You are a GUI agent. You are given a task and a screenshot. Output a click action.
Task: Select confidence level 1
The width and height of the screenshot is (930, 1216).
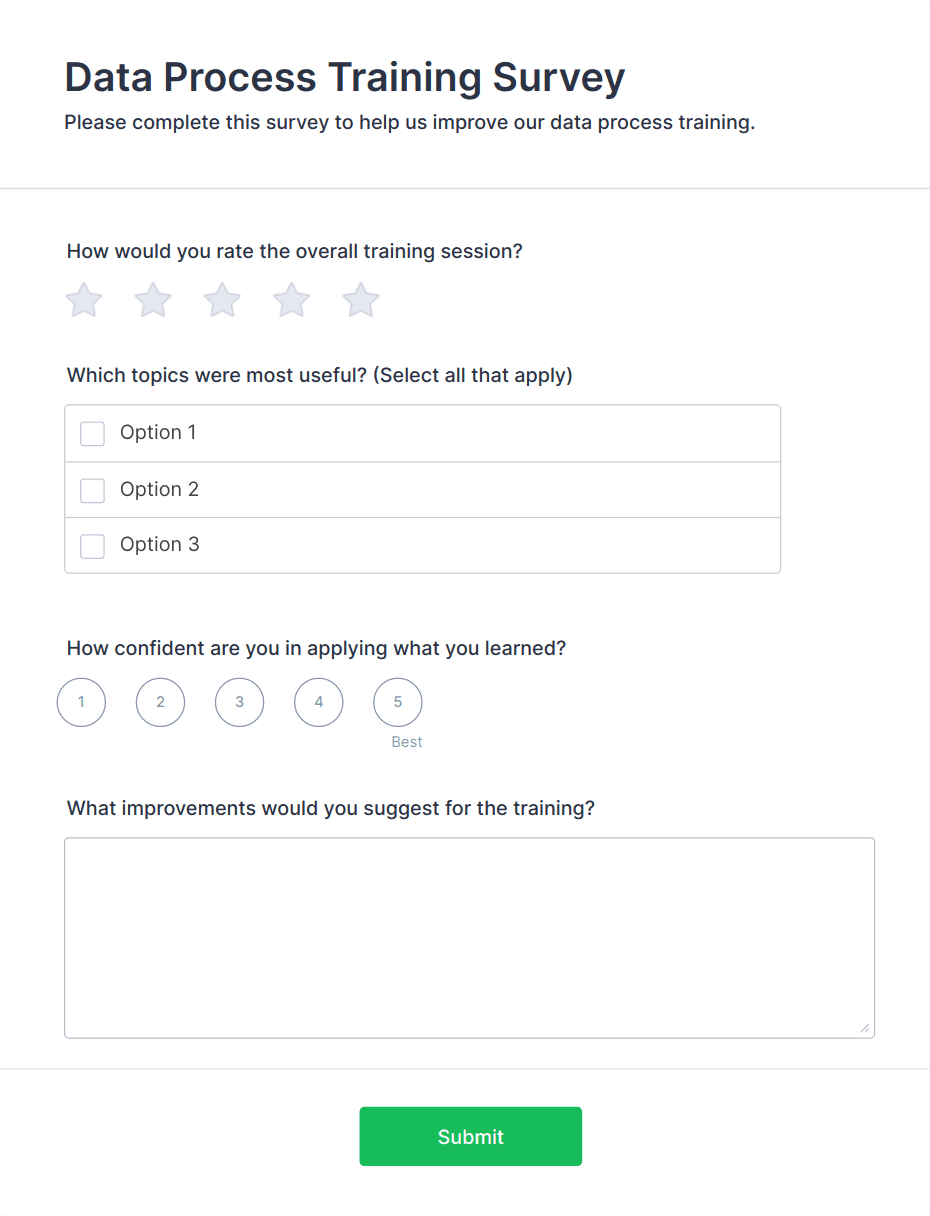(x=81, y=702)
